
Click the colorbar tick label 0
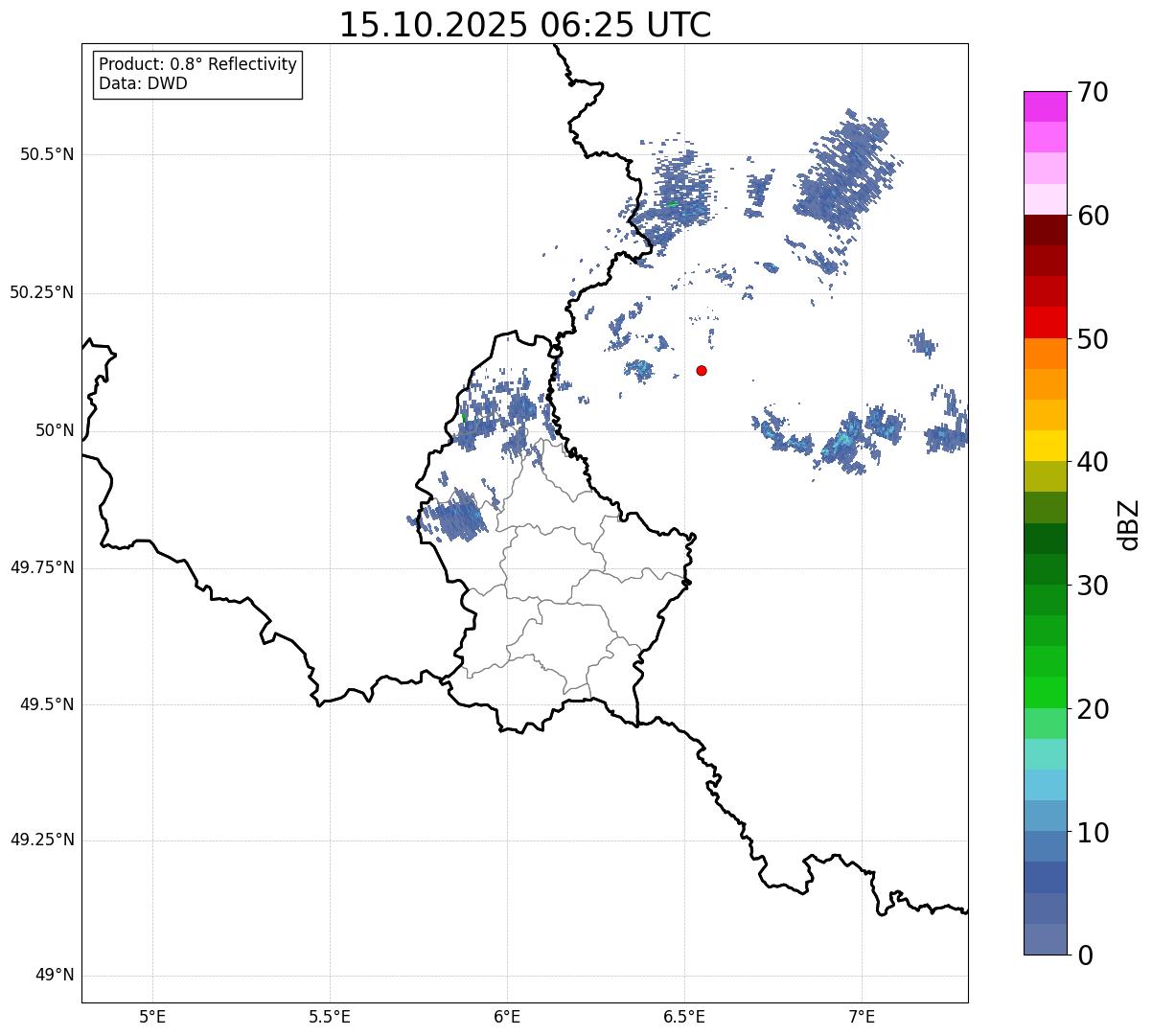(1085, 955)
